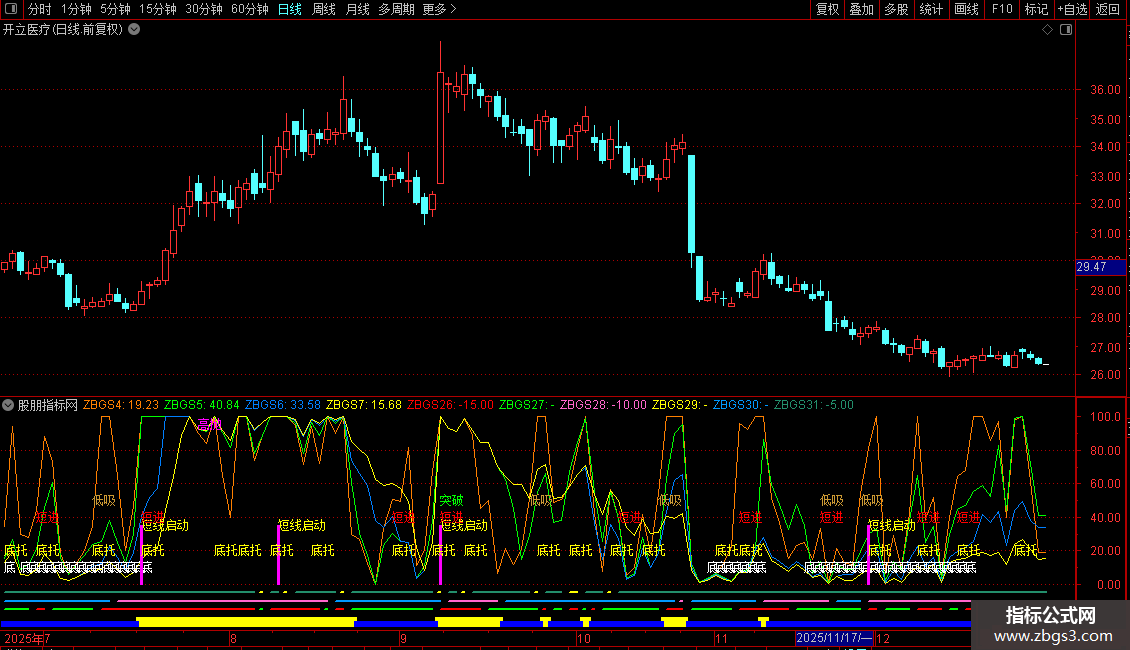Image resolution: width=1130 pixels, height=650 pixels.
Task: Click the 标记 mark button
Action: coord(1036,9)
